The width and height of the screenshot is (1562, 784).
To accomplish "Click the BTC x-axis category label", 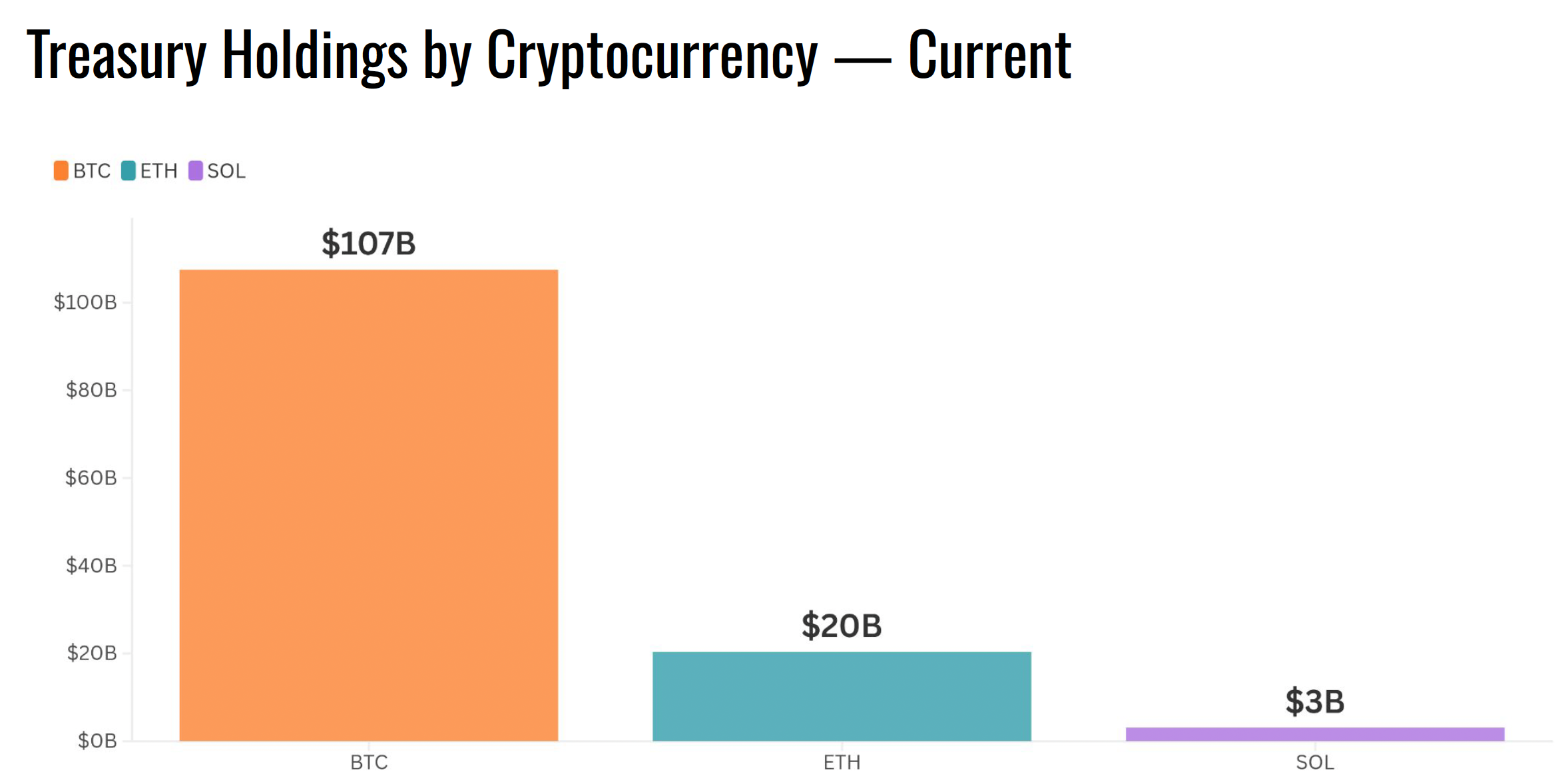I will [x=369, y=763].
